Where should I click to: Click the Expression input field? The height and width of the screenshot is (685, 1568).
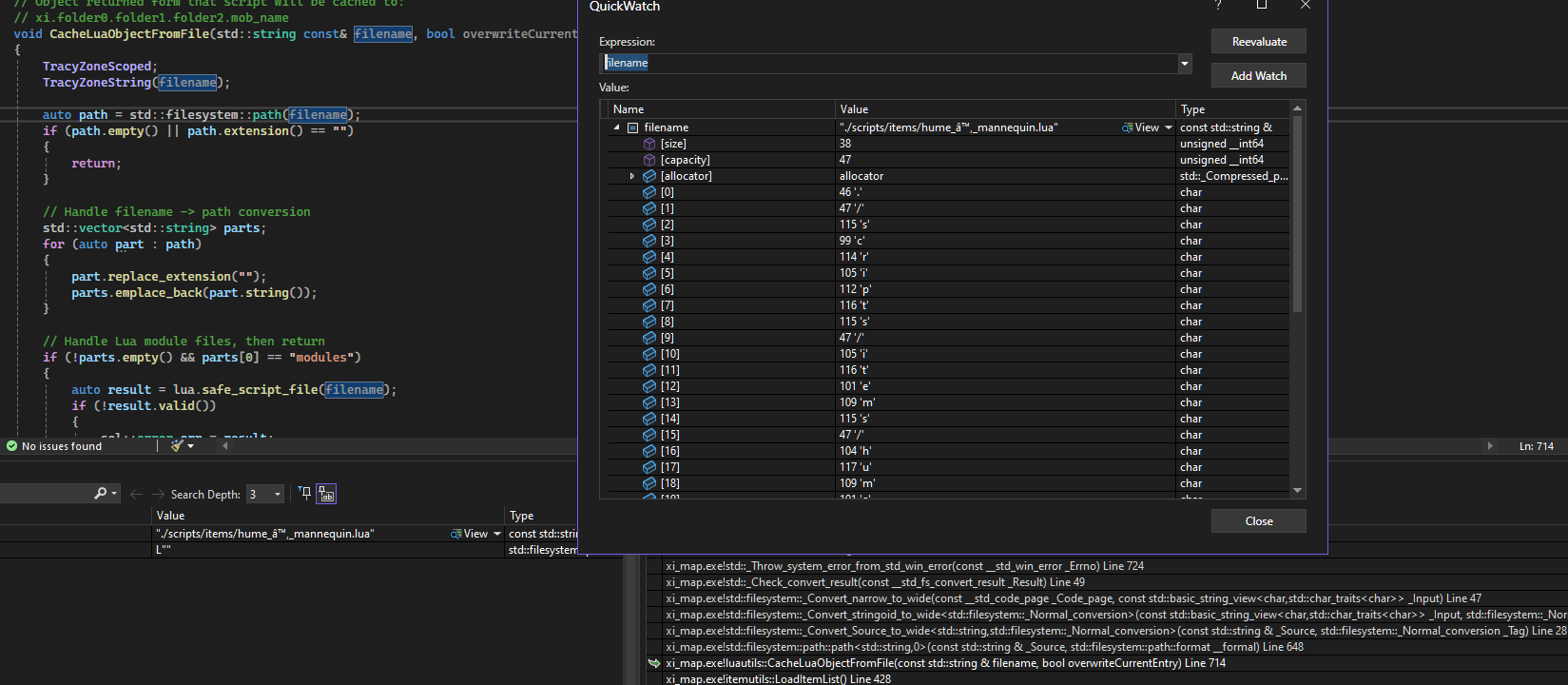[889, 64]
